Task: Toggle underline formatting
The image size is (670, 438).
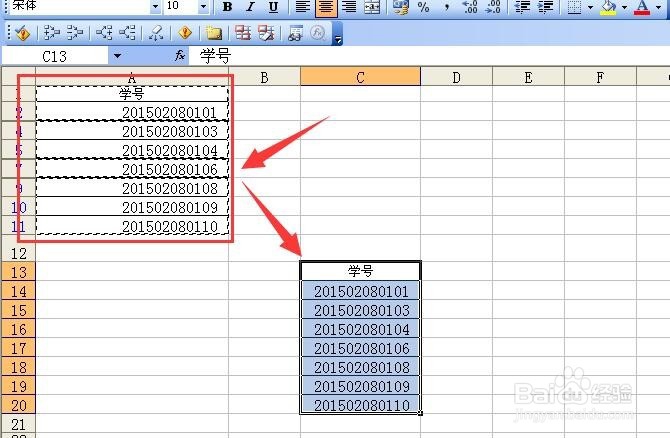Action: coord(273,7)
